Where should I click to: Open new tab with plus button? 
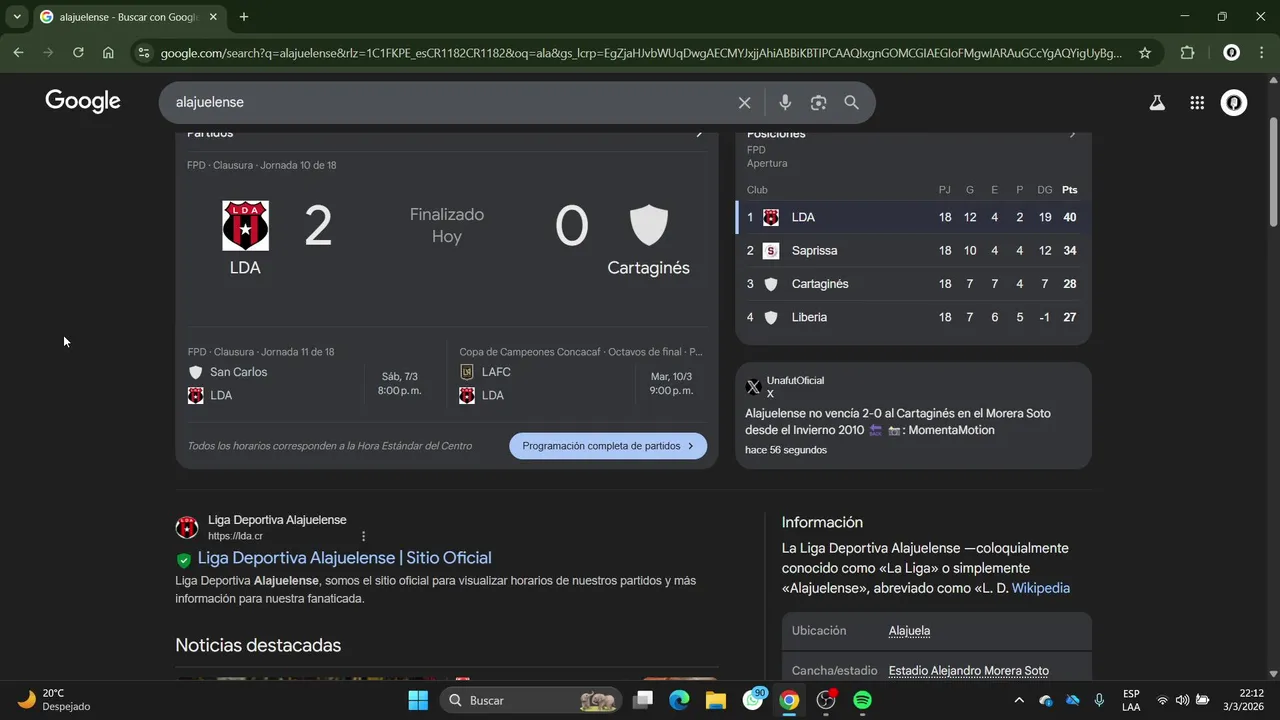pos(244,17)
